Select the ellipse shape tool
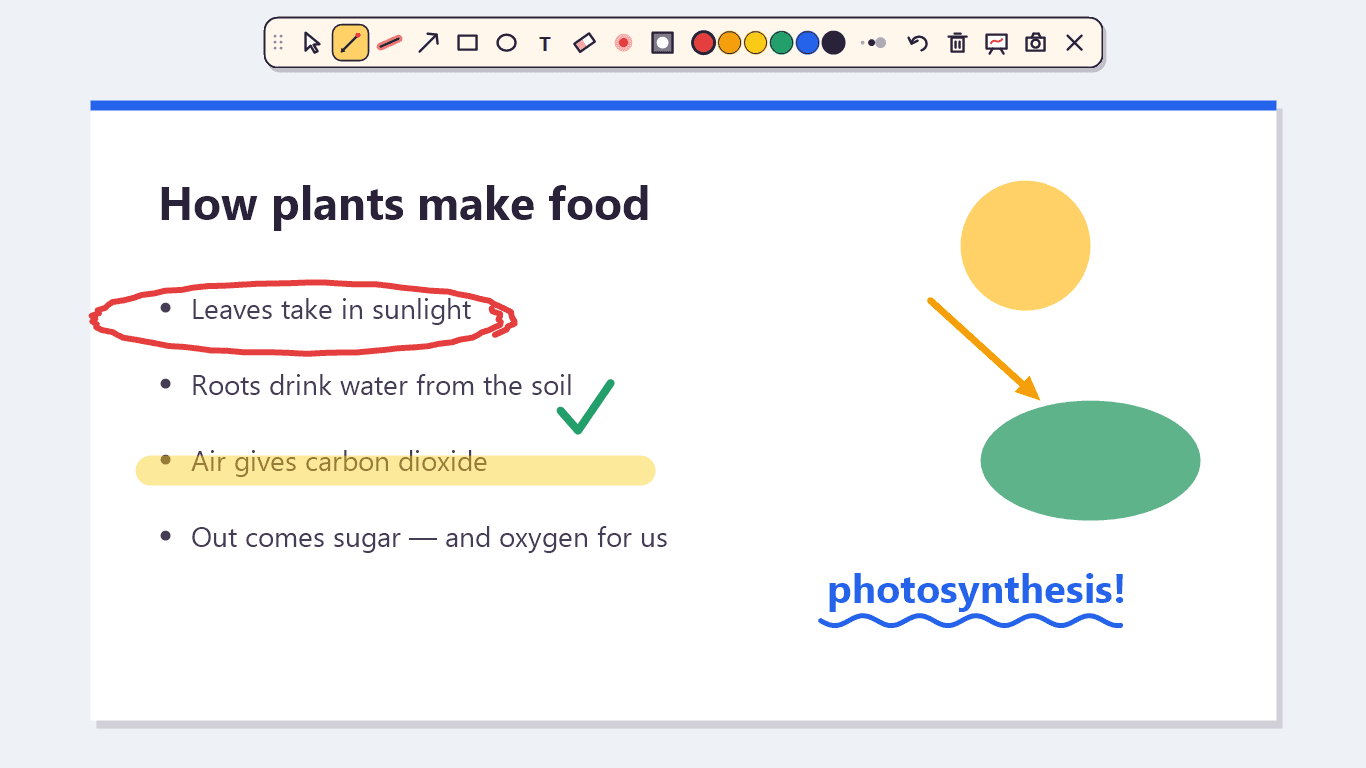 [507, 43]
